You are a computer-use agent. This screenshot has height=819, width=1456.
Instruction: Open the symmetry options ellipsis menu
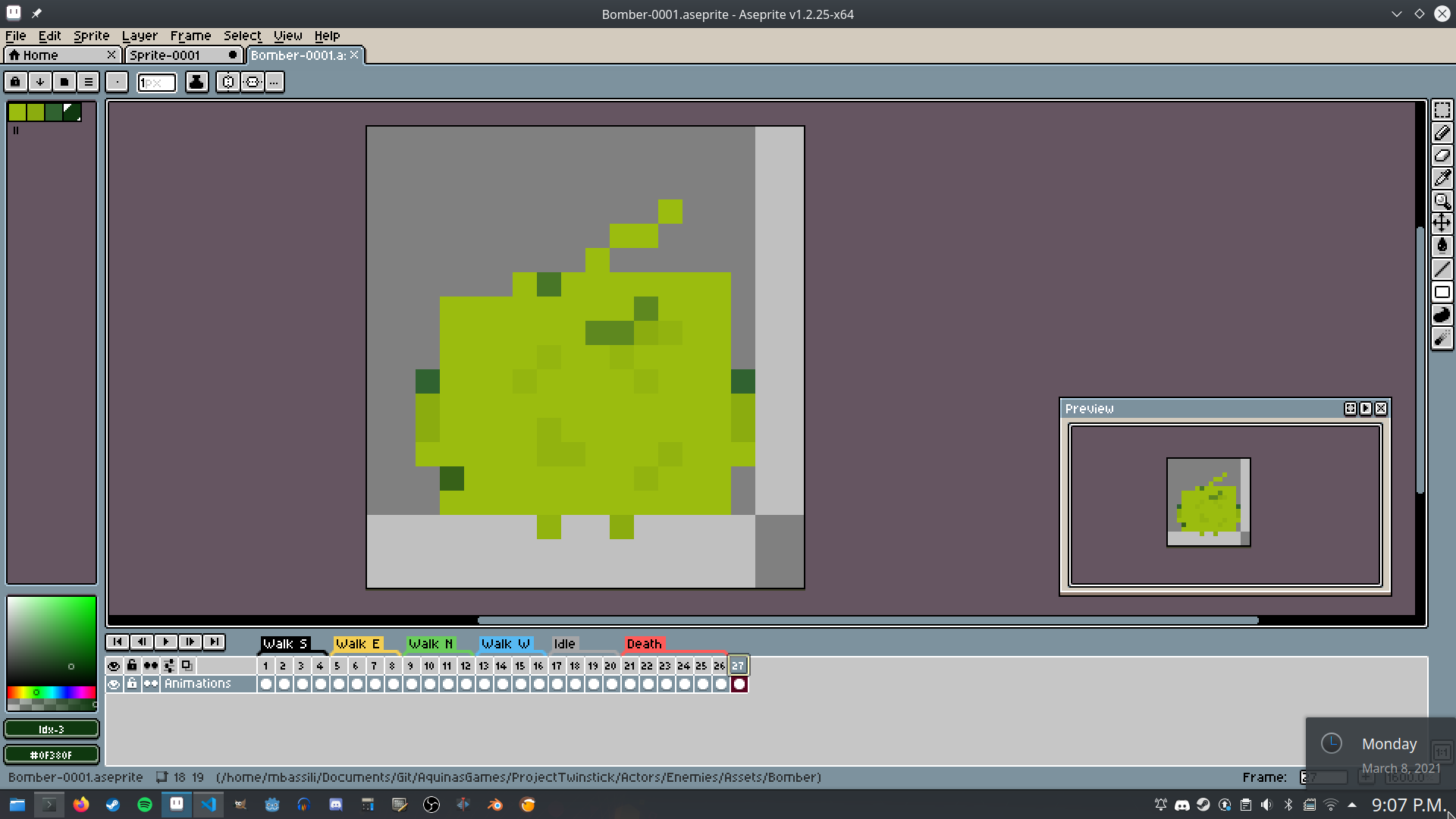click(275, 82)
